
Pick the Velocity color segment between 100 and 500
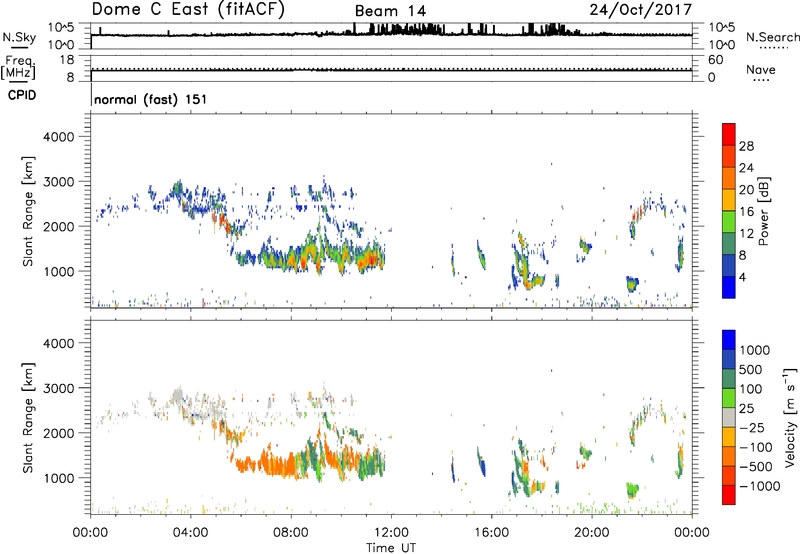(729, 380)
